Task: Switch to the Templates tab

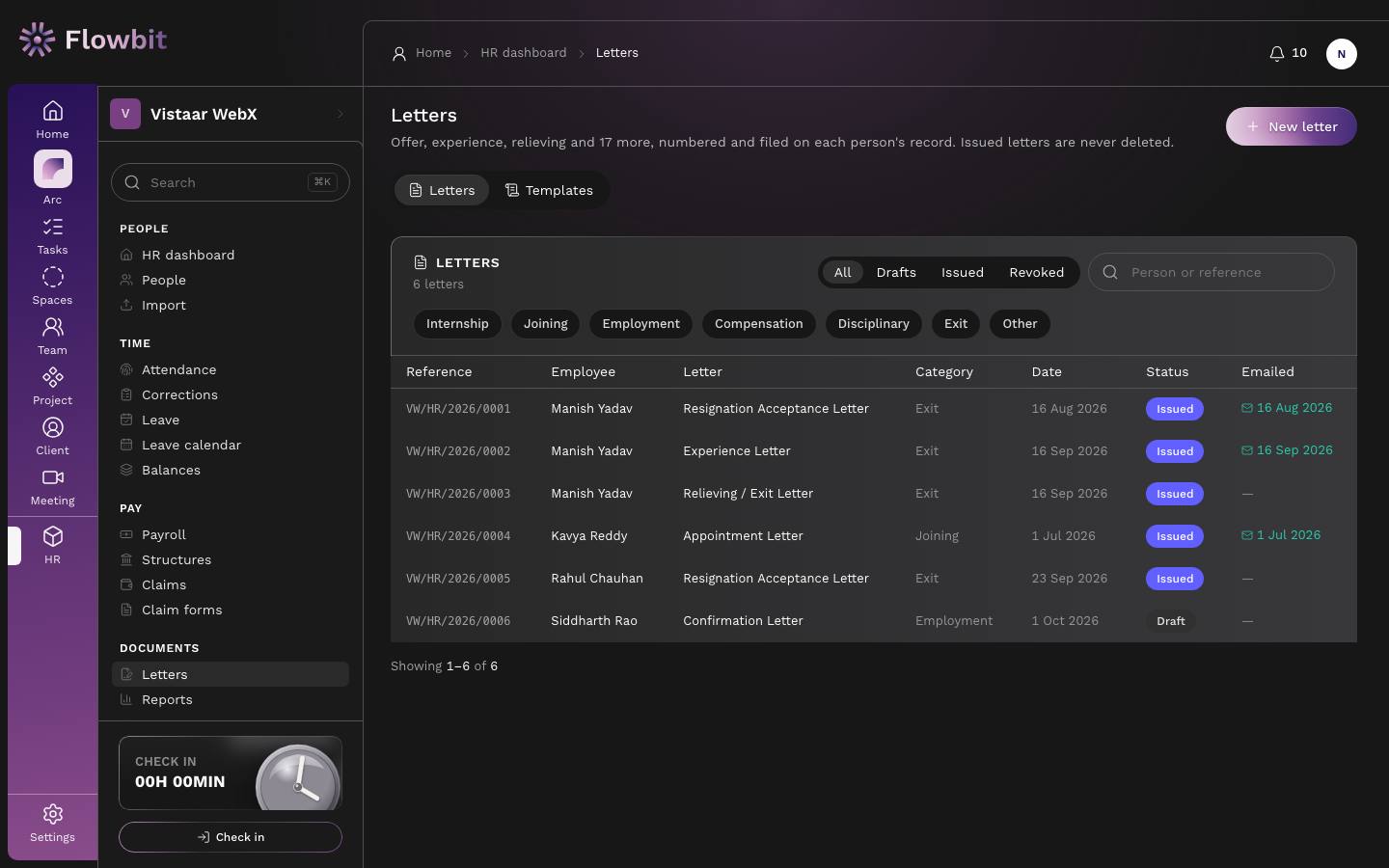Action: [549, 190]
